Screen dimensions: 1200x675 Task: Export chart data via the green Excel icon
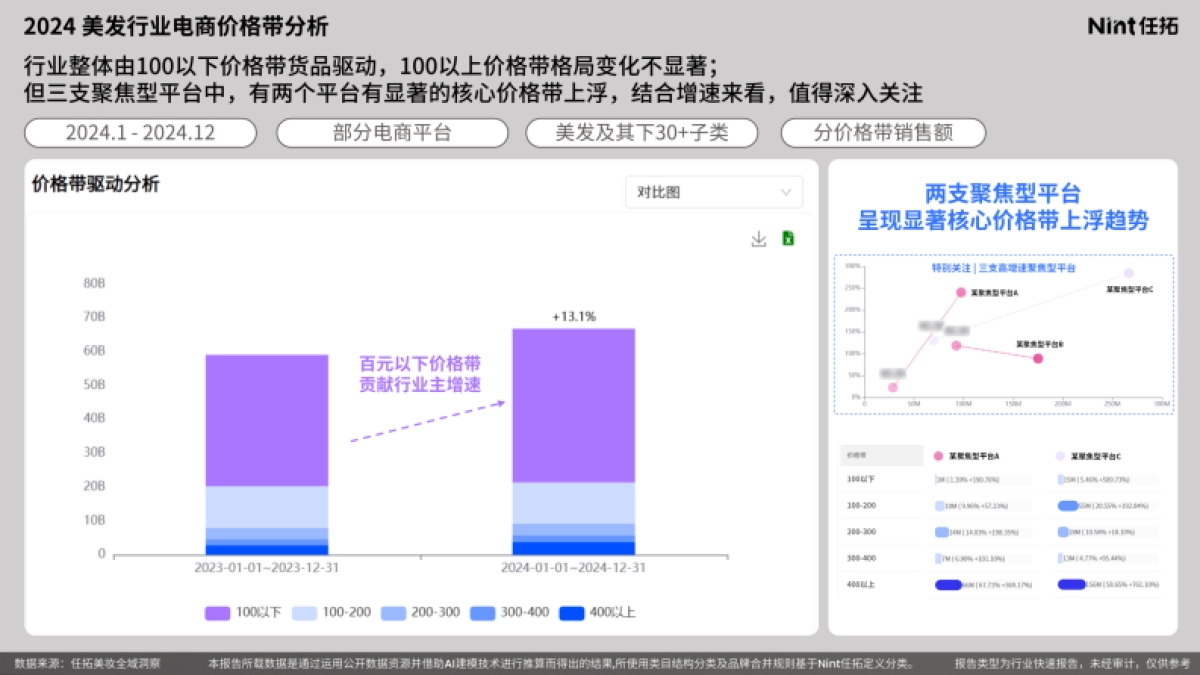(x=788, y=240)
